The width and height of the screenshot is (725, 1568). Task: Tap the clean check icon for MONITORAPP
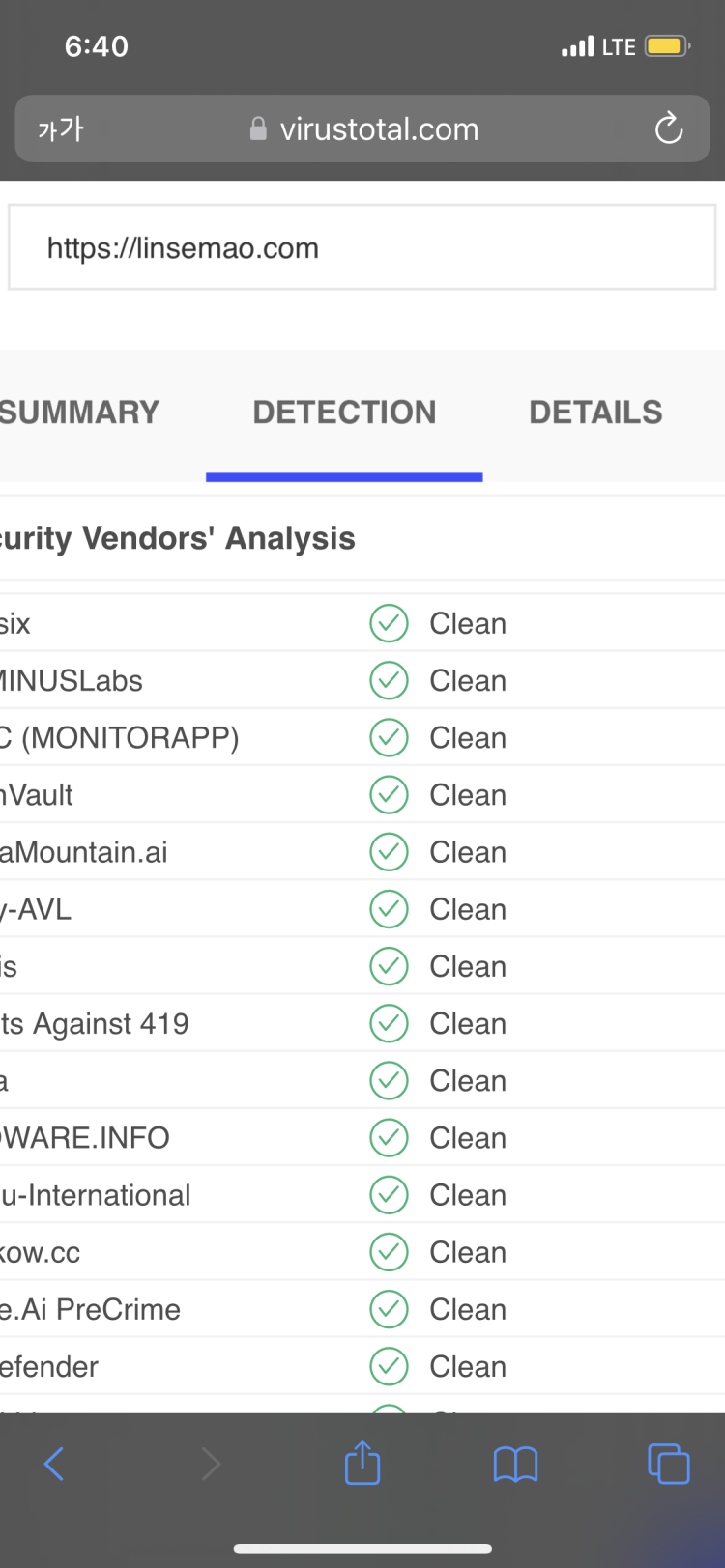pyautogui.click(x=389, y=738)
